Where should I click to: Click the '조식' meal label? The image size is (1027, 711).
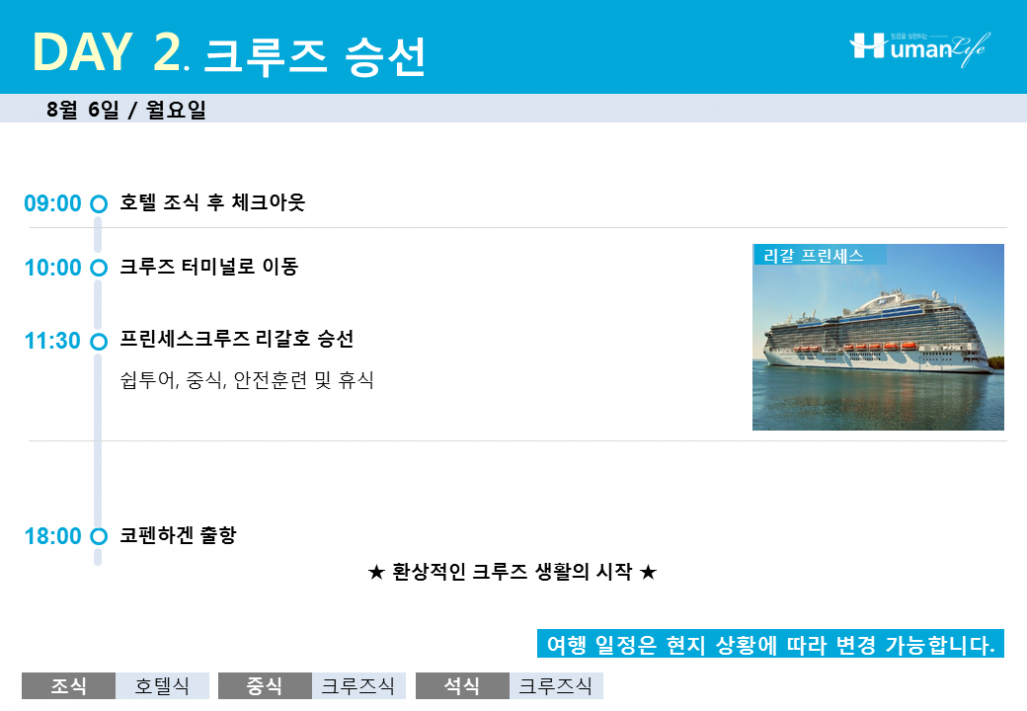coord(69,685)
